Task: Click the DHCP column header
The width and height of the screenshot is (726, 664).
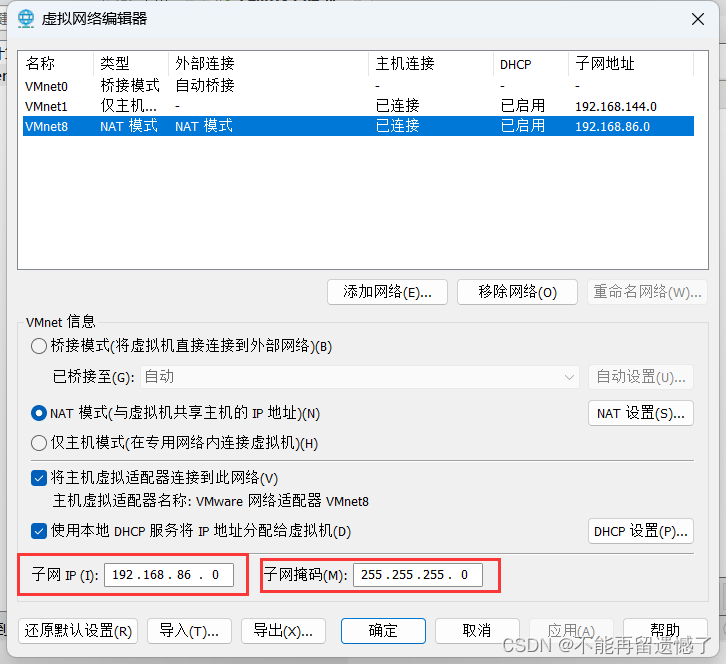Action: coord(531,63)
